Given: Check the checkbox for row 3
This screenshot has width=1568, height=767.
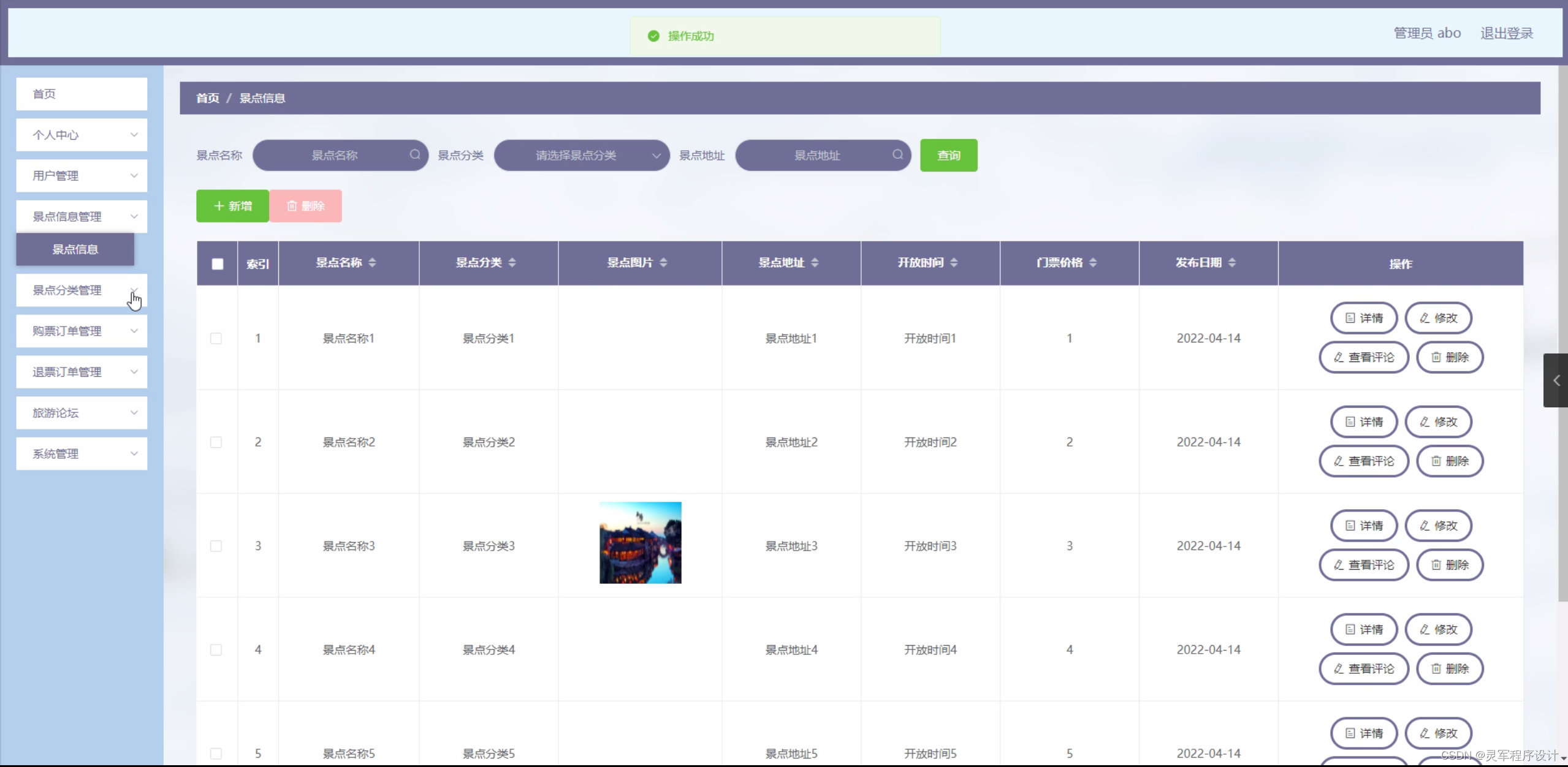Looking at the screenshot, I should click(216, 546).
